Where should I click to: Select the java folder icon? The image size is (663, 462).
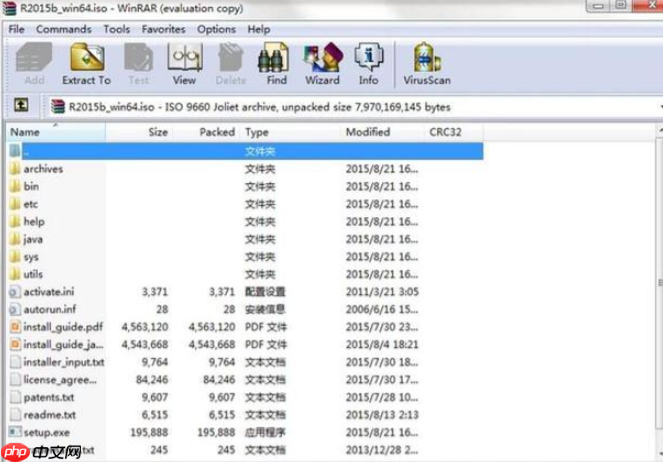coord(15,239)
